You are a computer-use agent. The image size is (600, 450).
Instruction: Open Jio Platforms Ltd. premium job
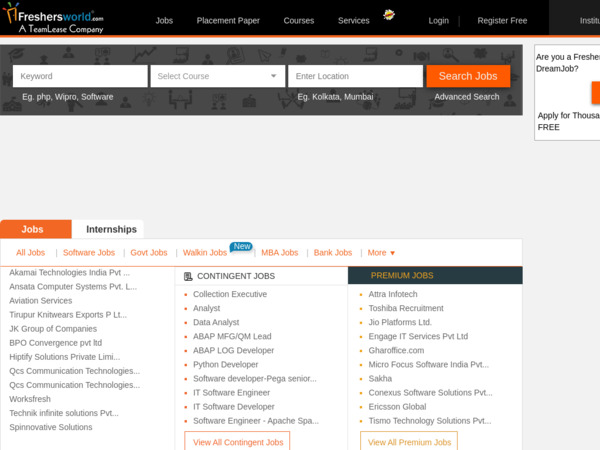(400, 323)
